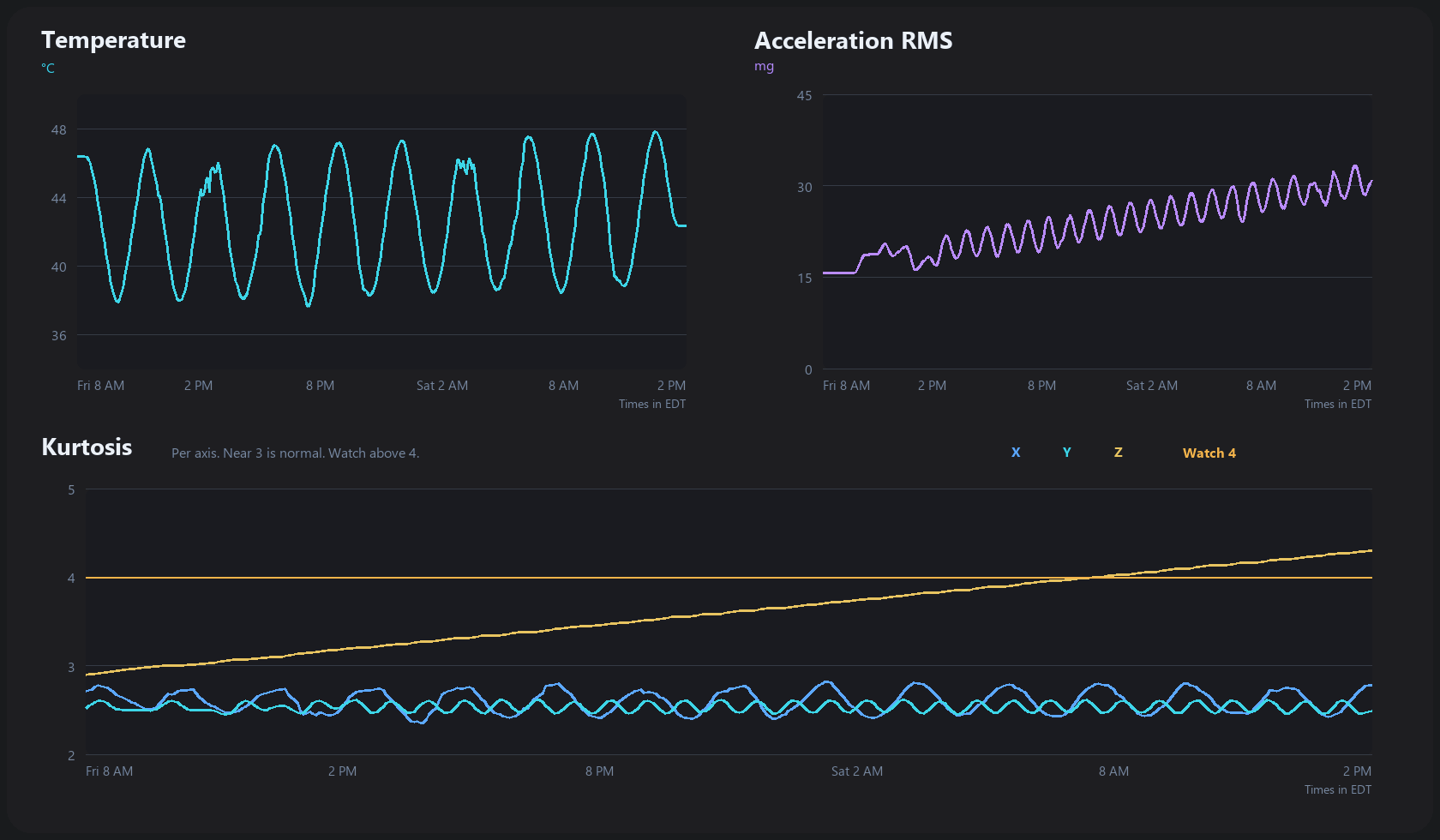Click the mg unit label
Image resolution: width=1440 pixels, height=840 pixels.
coord(764,66)
